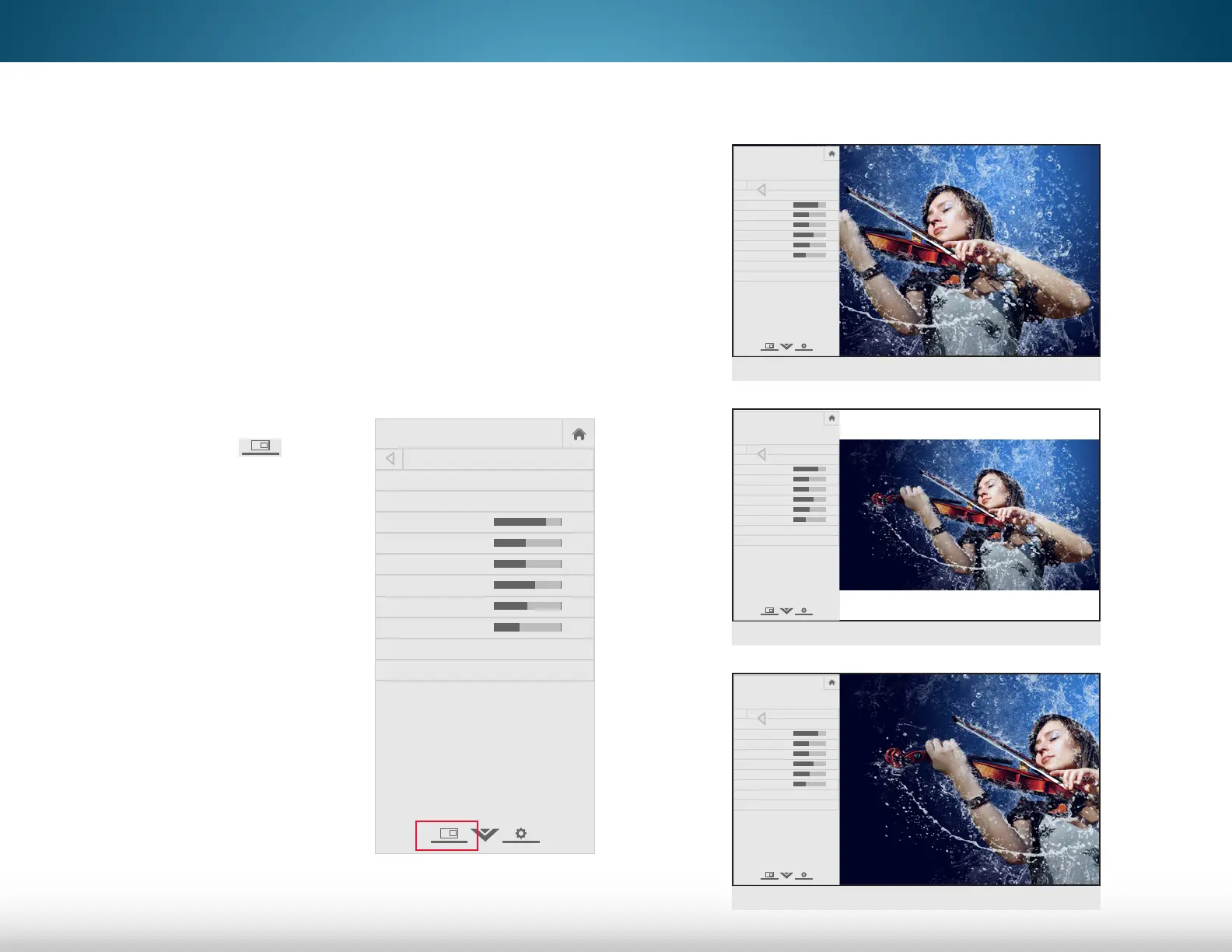
Task: Click the full-screen violinist image in the top preview
Action: [x=969, y=250]
